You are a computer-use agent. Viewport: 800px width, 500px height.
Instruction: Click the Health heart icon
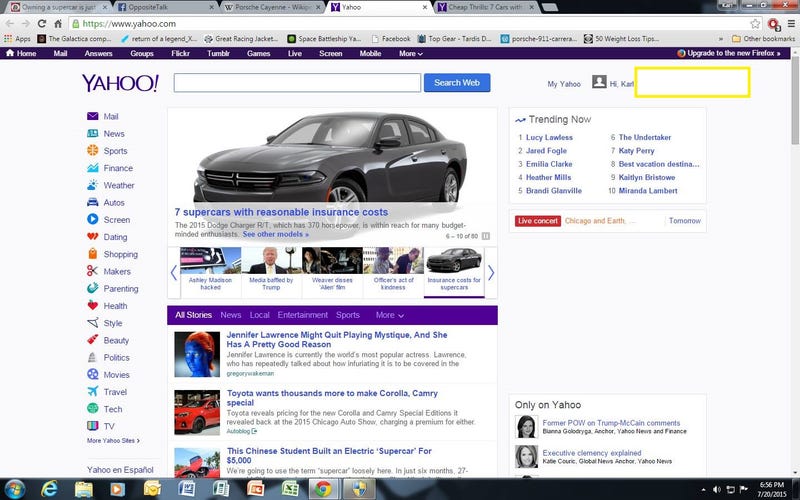click(x=92, y=306)
